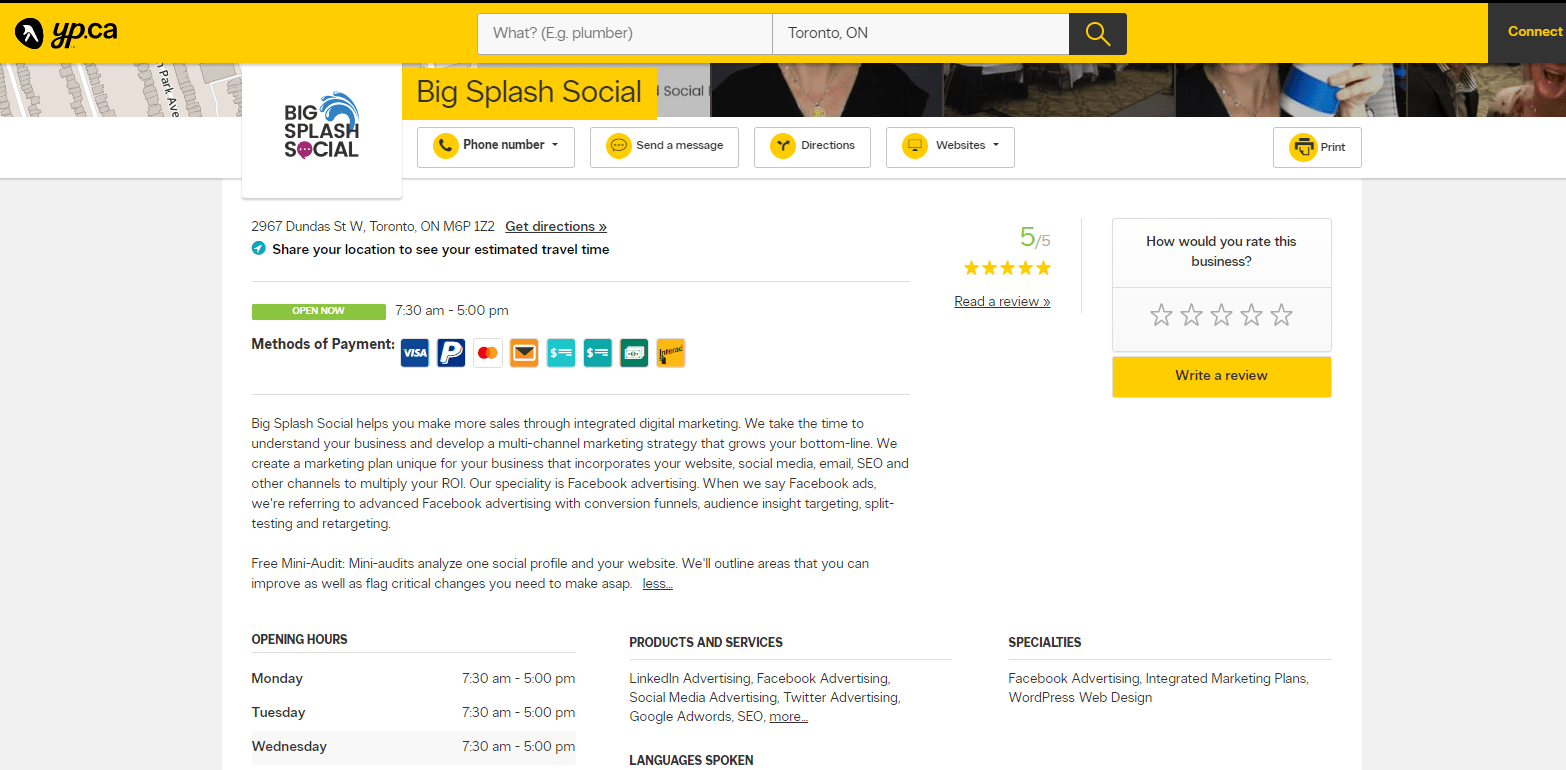Image resolution: width=1566 pixels, height=770 pixels.
Task: Click the darker teal cheque payment icon
Action: pos(598,353)
